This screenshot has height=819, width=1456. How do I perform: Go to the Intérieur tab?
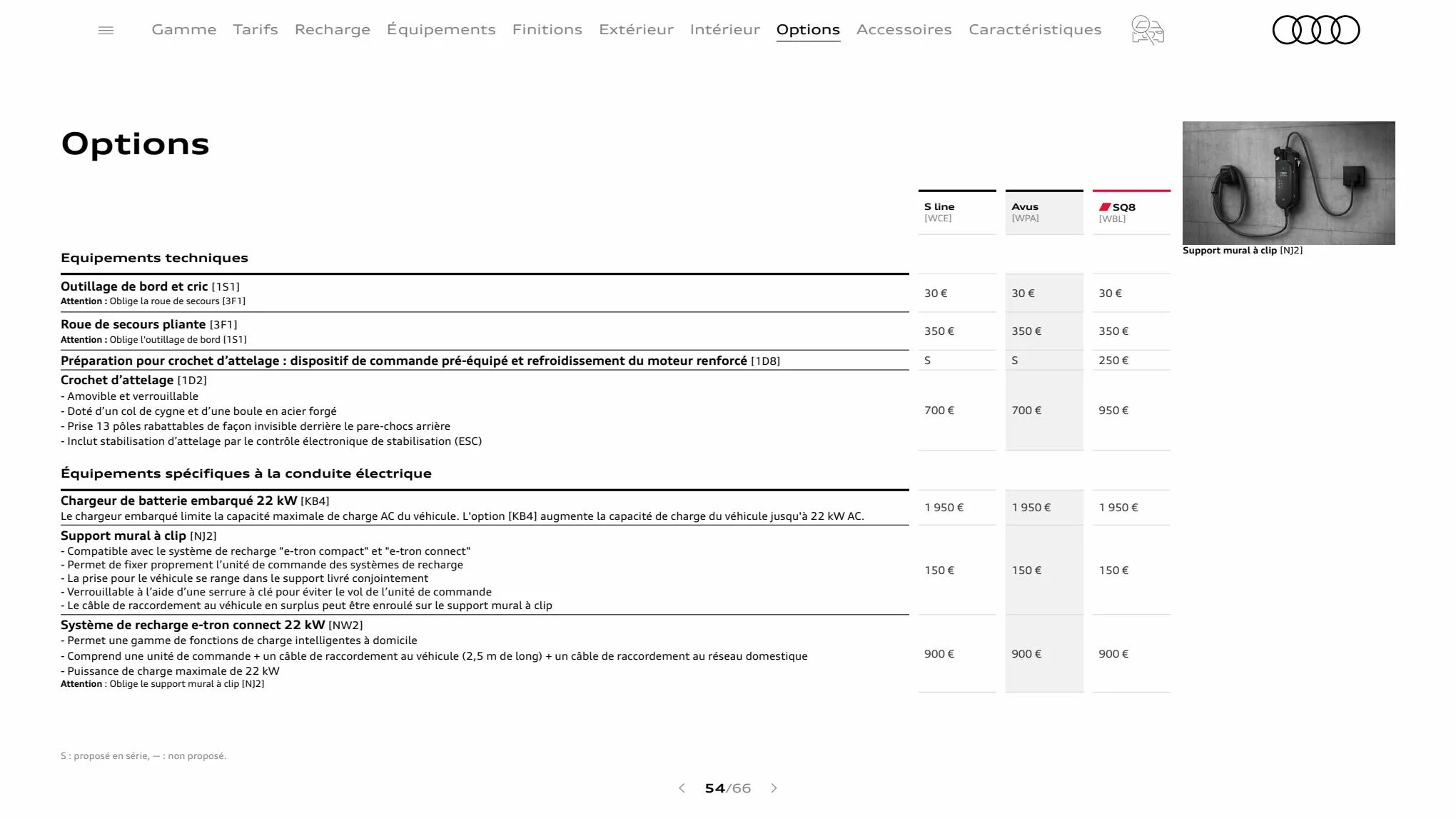725,29
